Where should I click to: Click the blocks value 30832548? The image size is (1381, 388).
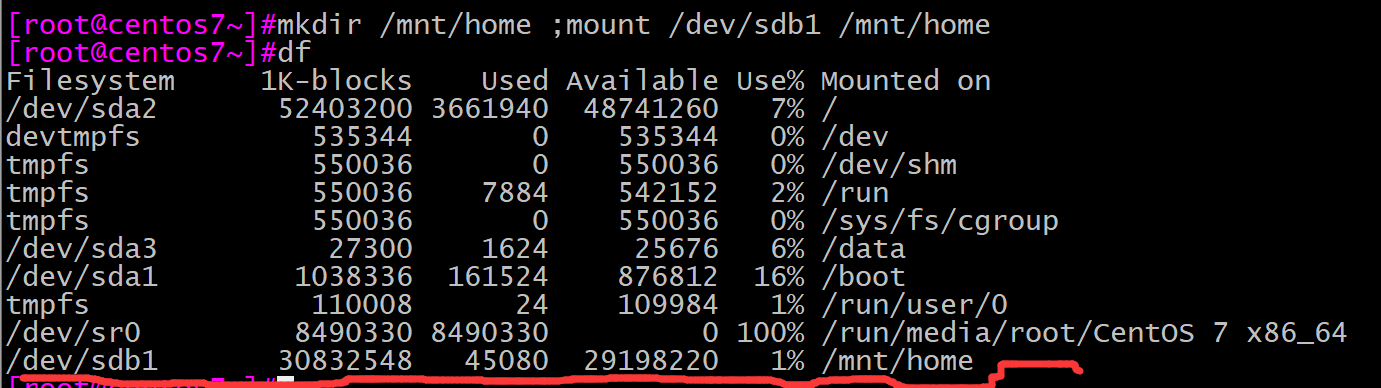point(345,360)
